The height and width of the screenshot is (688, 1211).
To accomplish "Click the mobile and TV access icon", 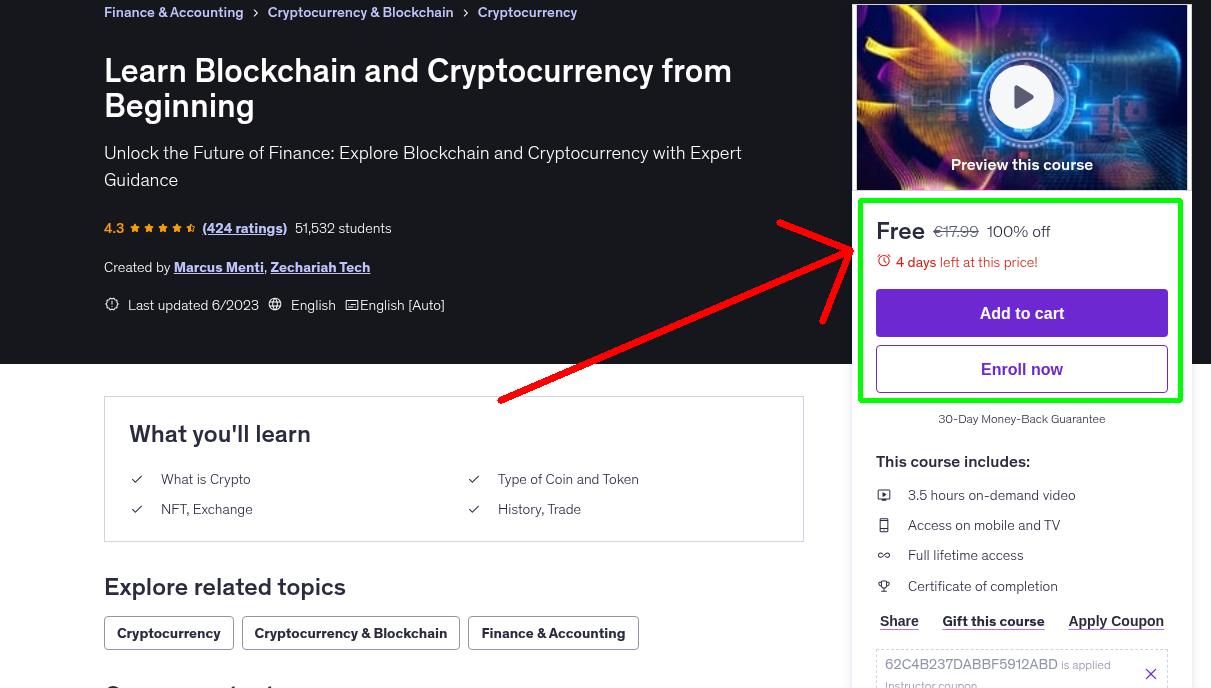I will tap(883, 525).
